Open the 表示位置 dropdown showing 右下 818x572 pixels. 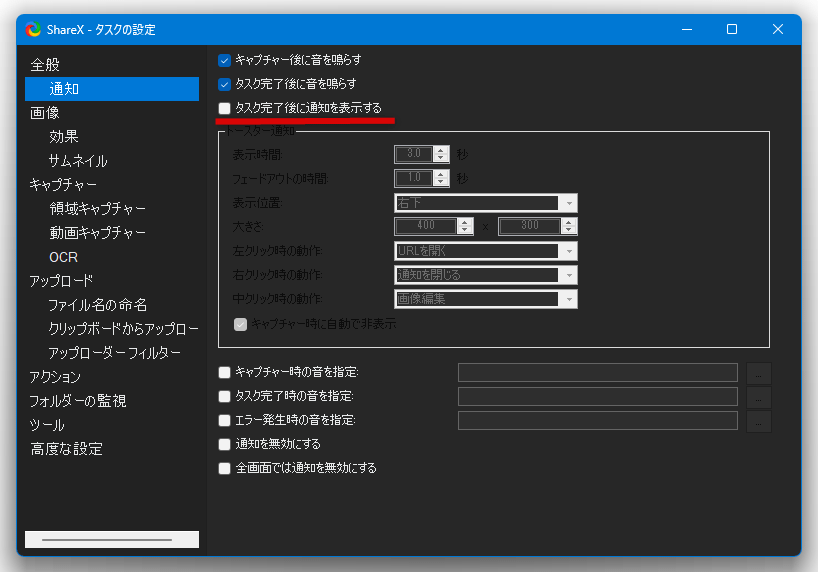point(486,203)
